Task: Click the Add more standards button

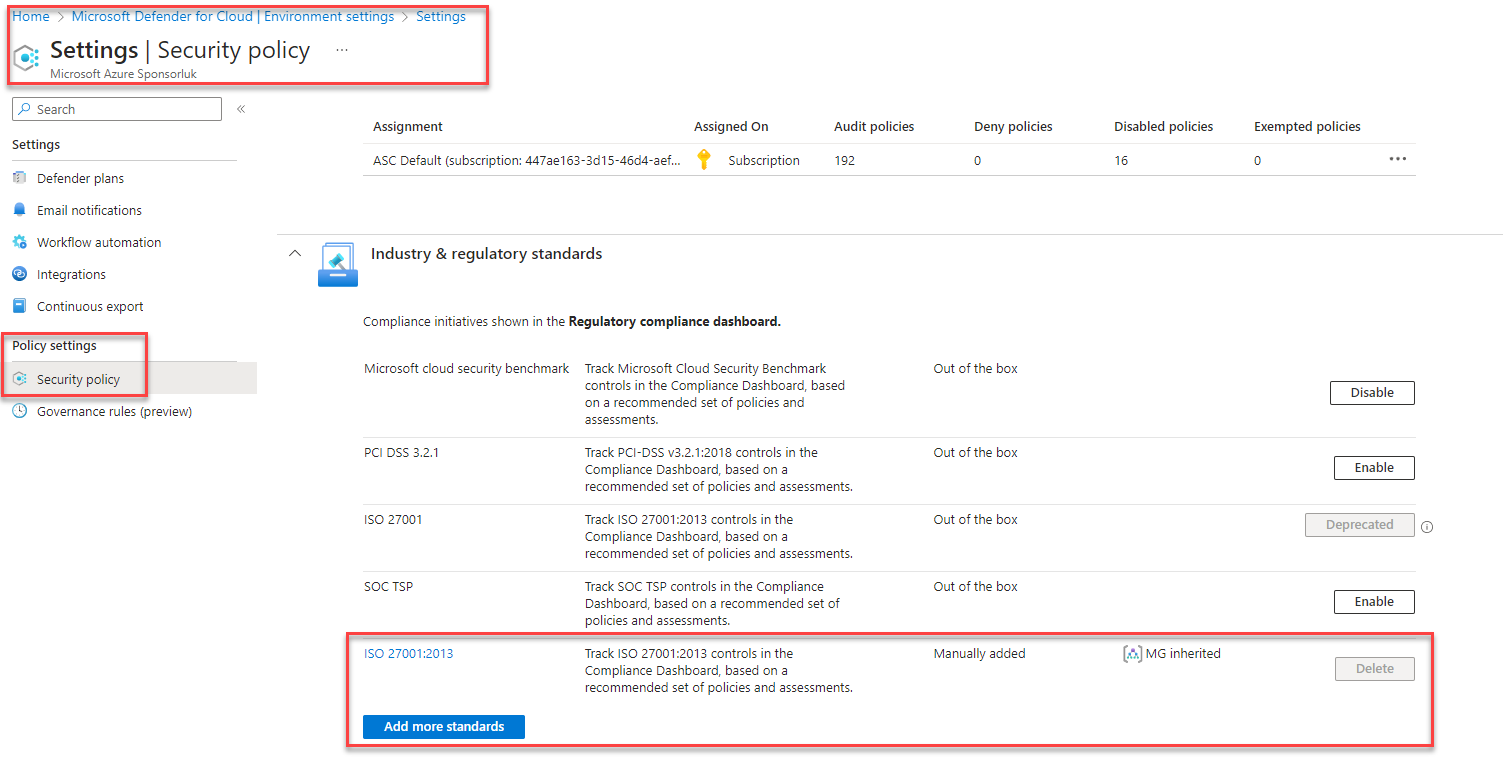Action: (x=443, y=727)
